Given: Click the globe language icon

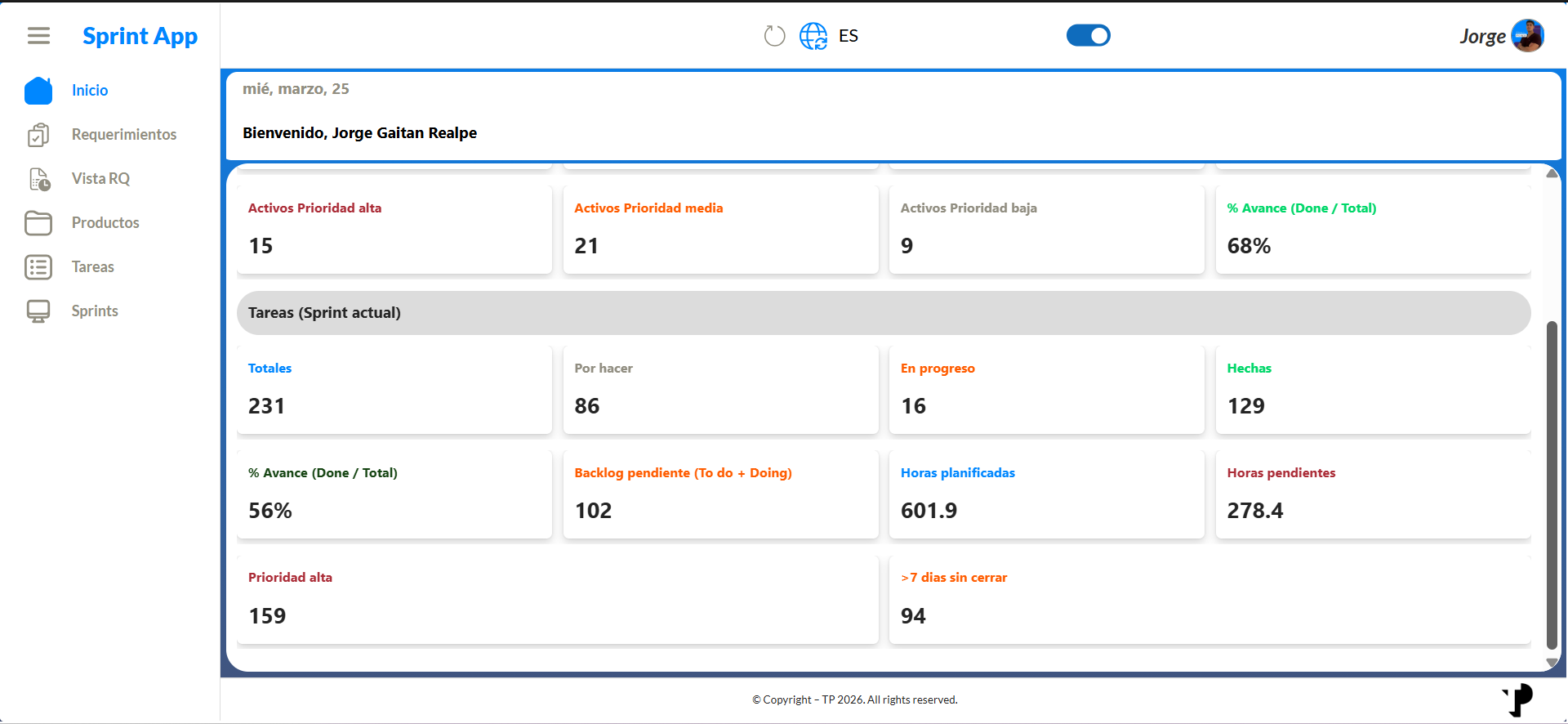Looking at the screenshot, I should 813,36.
